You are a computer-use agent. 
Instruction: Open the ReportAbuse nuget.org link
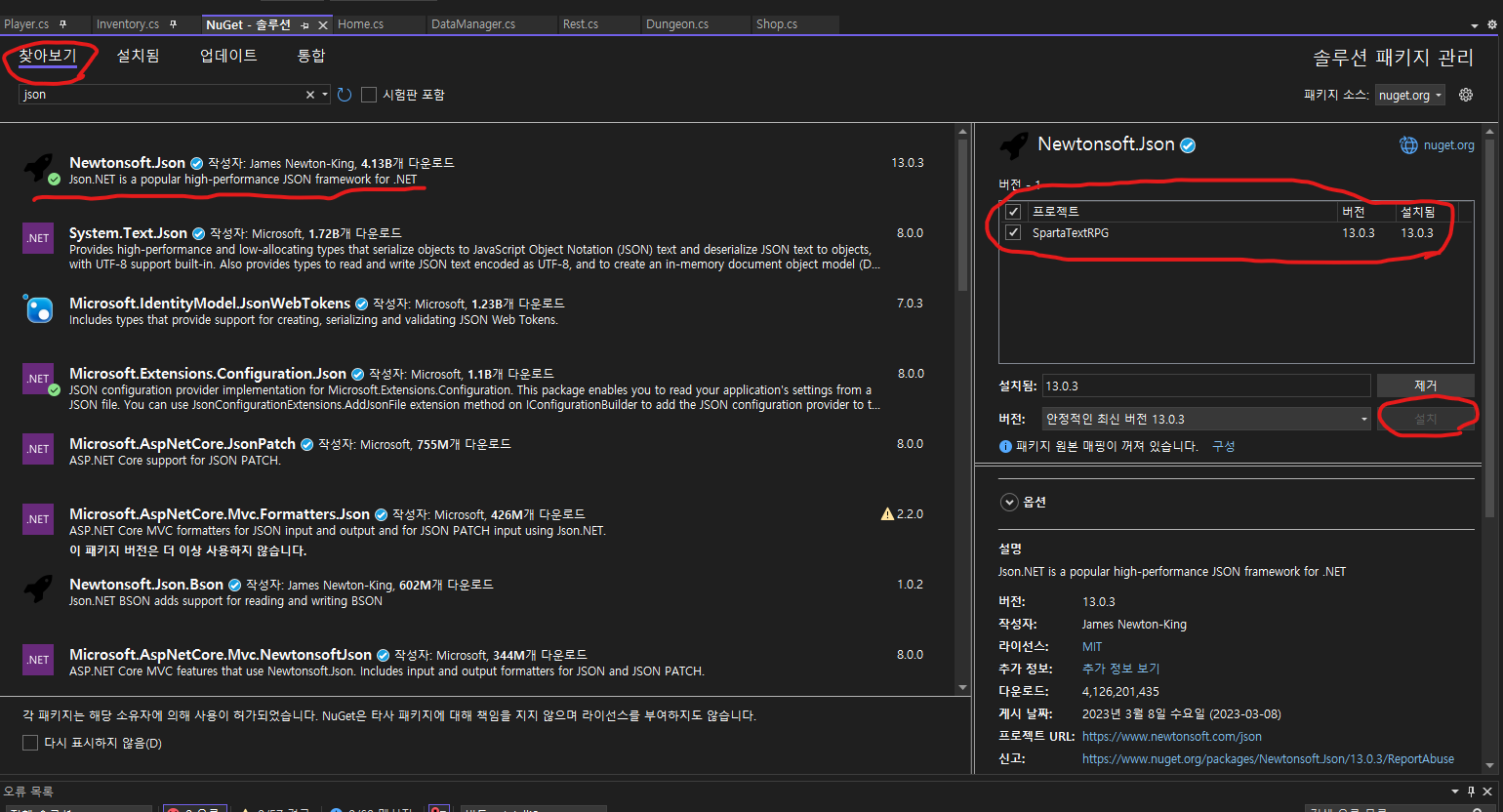(1268, 759)
